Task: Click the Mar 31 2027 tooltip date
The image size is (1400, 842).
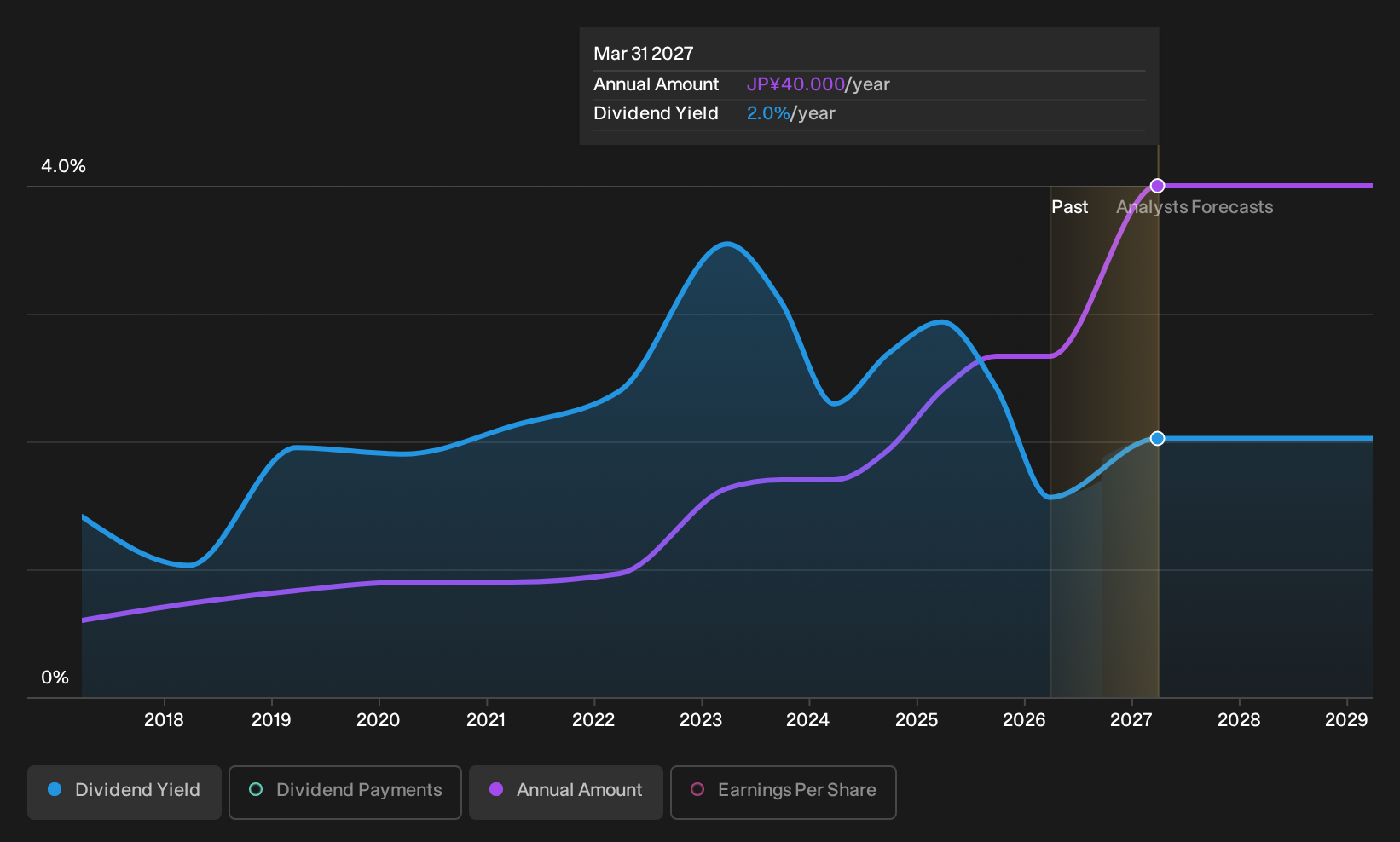Action: [x=644, y=54]
